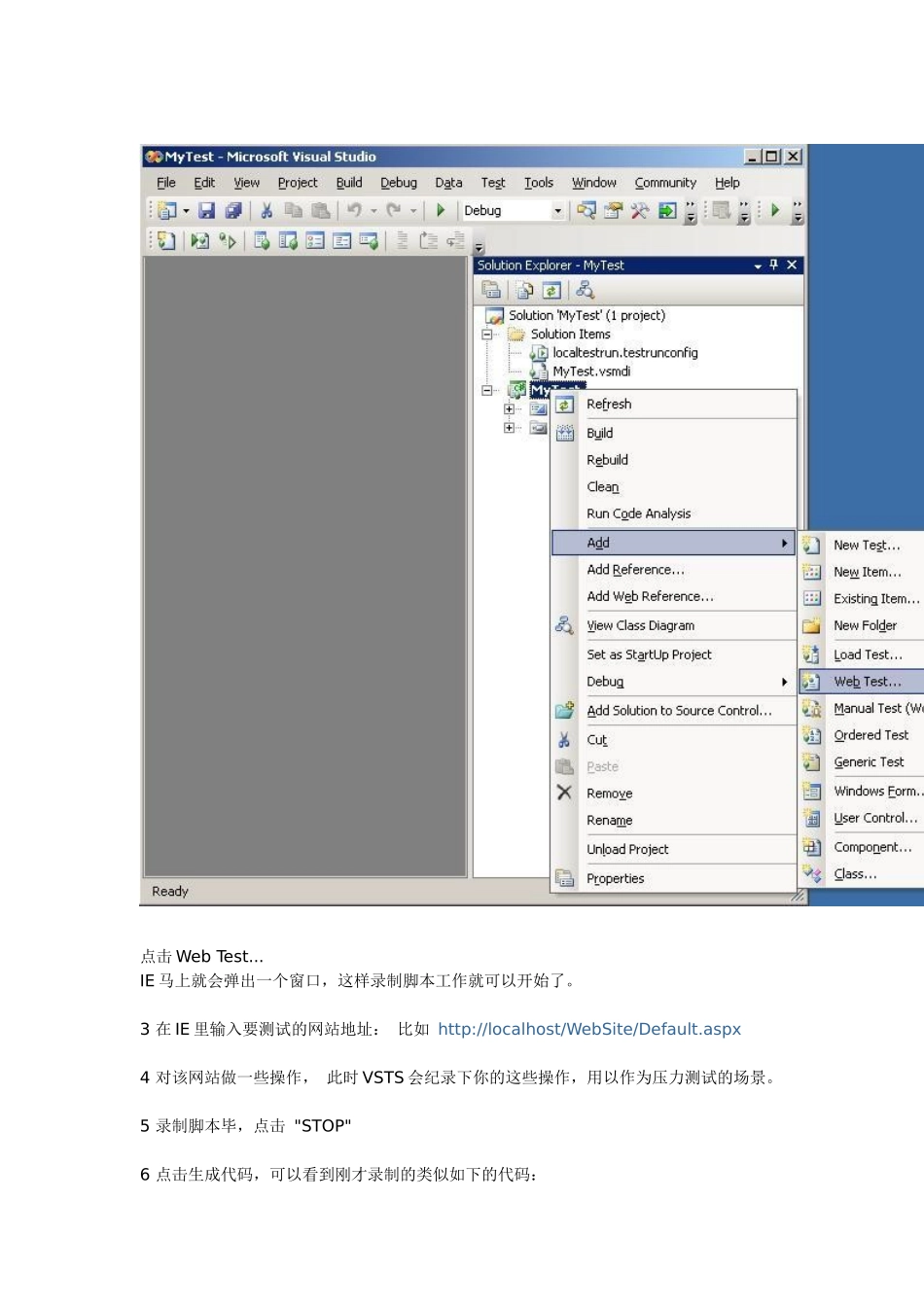The image size is (924, 1307).
Task: Click the Save All icon
Action: pyautogui.click(x=233, y=210)
